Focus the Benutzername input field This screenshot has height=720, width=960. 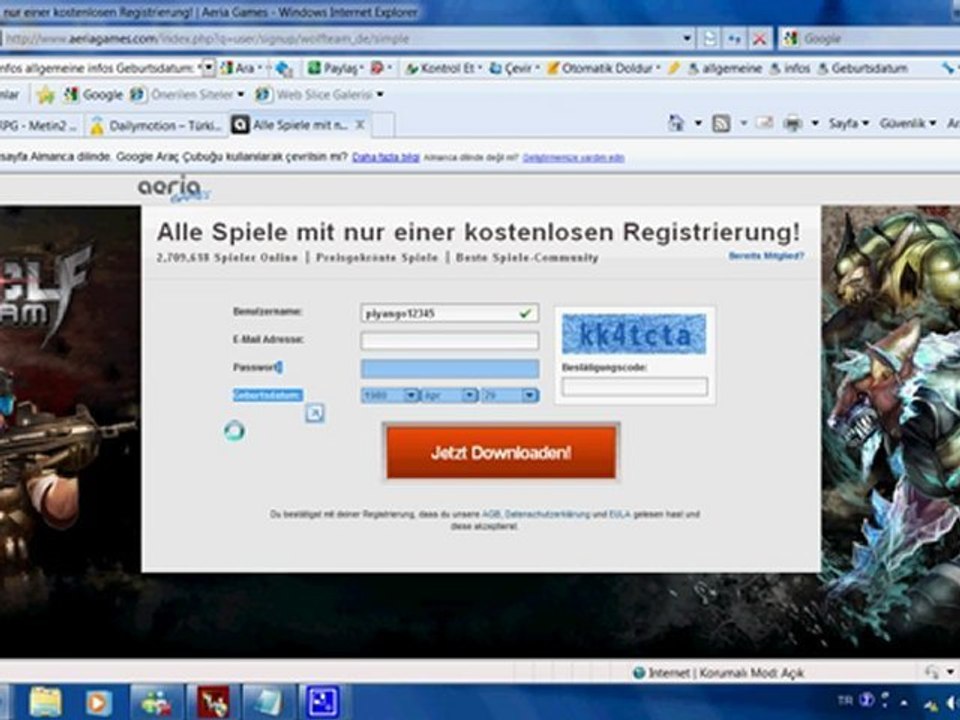pos(449,313)
